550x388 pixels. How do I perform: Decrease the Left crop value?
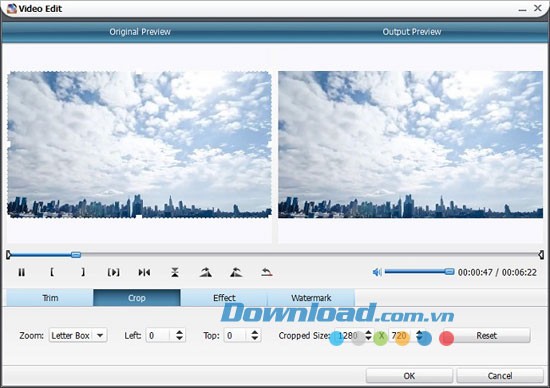[x=179, y=339]
